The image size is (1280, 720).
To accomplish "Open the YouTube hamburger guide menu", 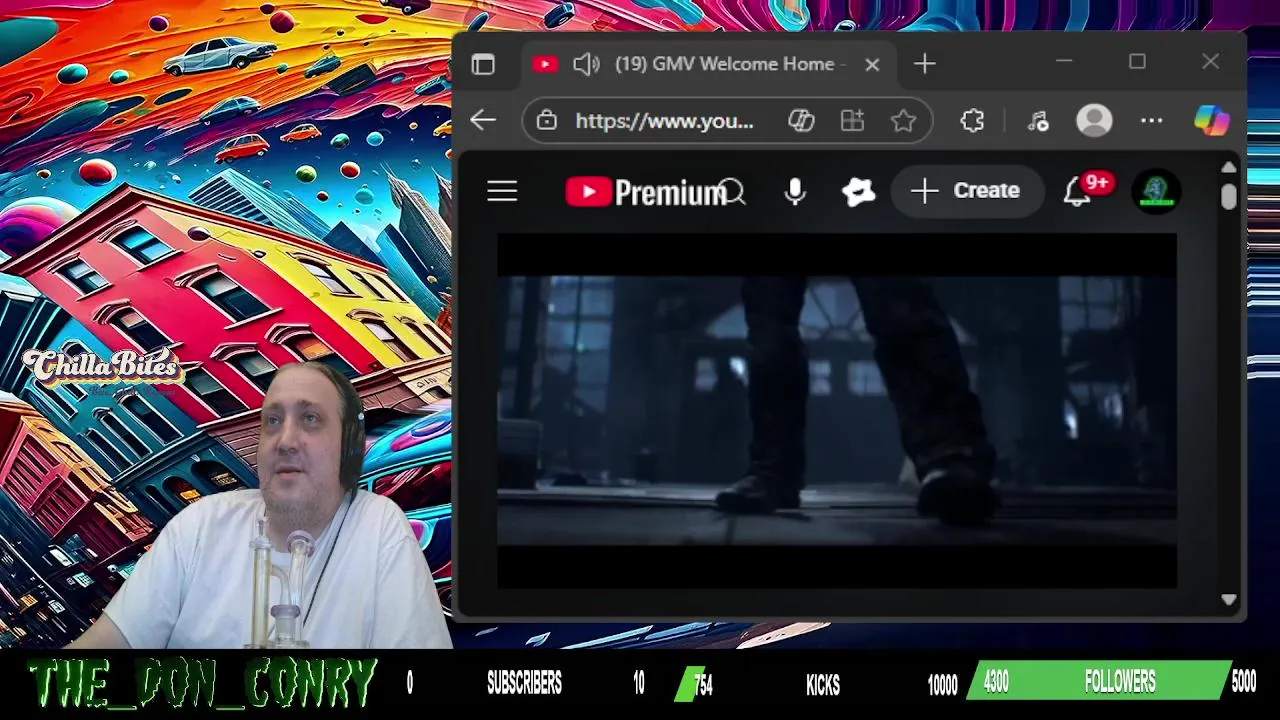I will (x=502, y=191).
